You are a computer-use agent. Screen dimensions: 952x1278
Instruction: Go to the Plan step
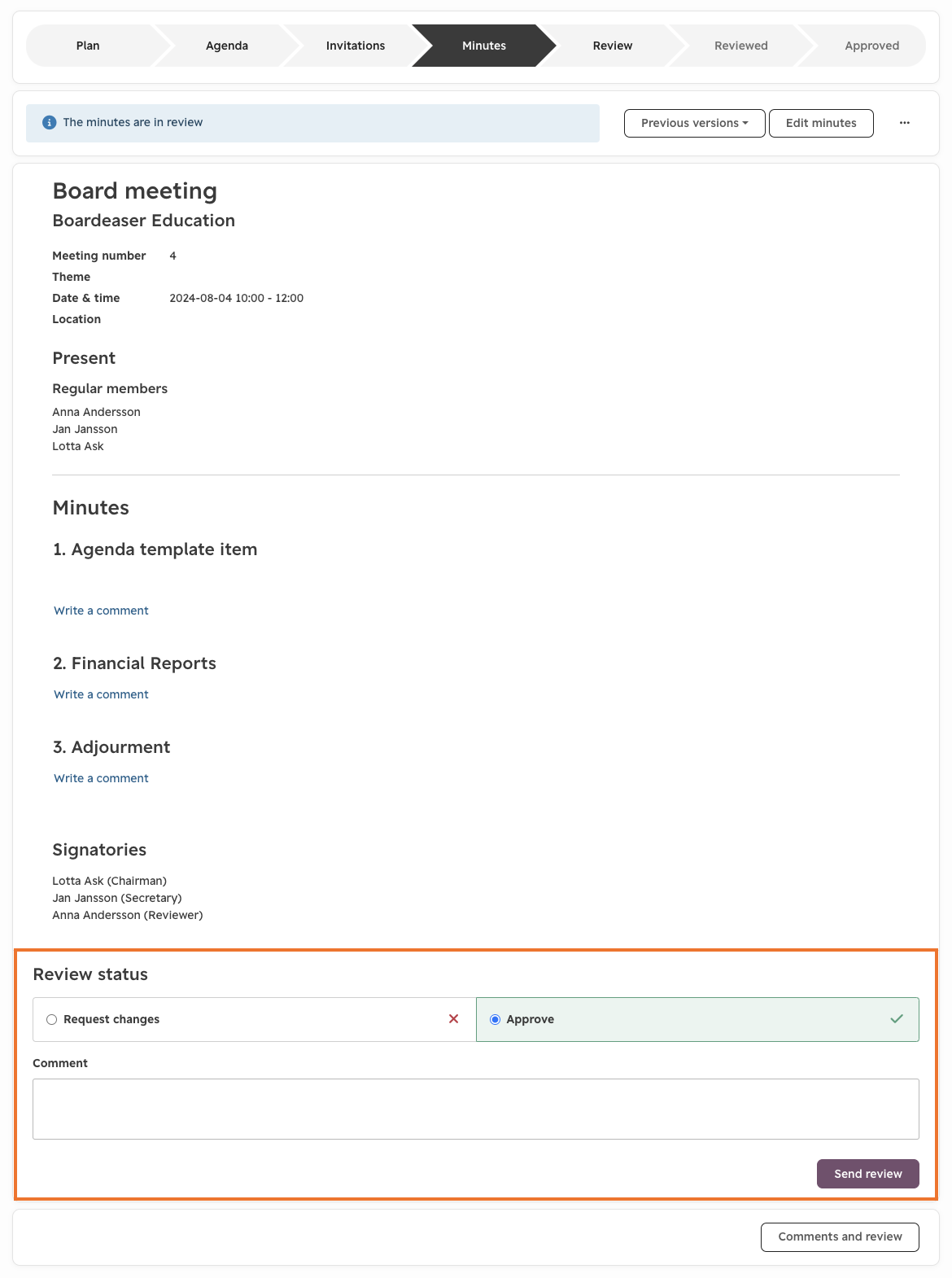point(88,46)
